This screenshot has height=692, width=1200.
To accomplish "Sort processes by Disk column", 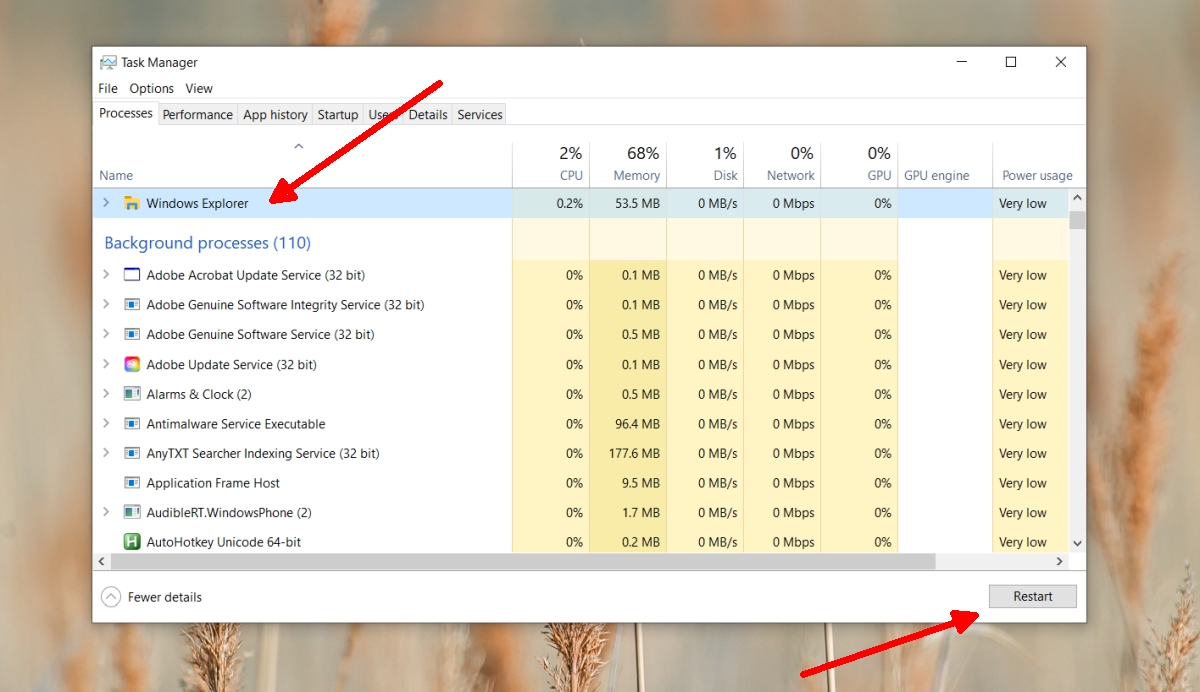I will click(x=705, y=164).
